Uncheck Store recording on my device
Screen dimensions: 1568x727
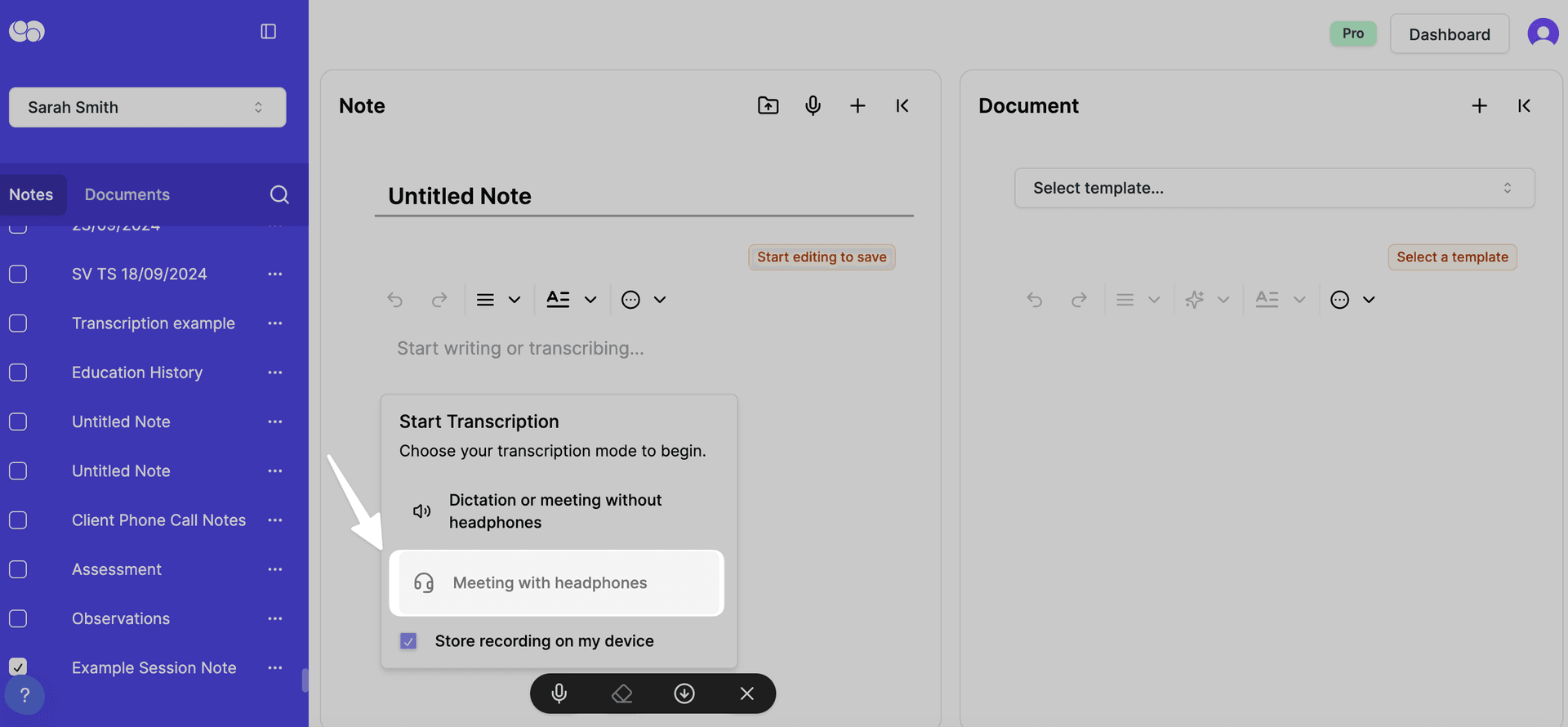pyautogui.click(x=408, y=641)
